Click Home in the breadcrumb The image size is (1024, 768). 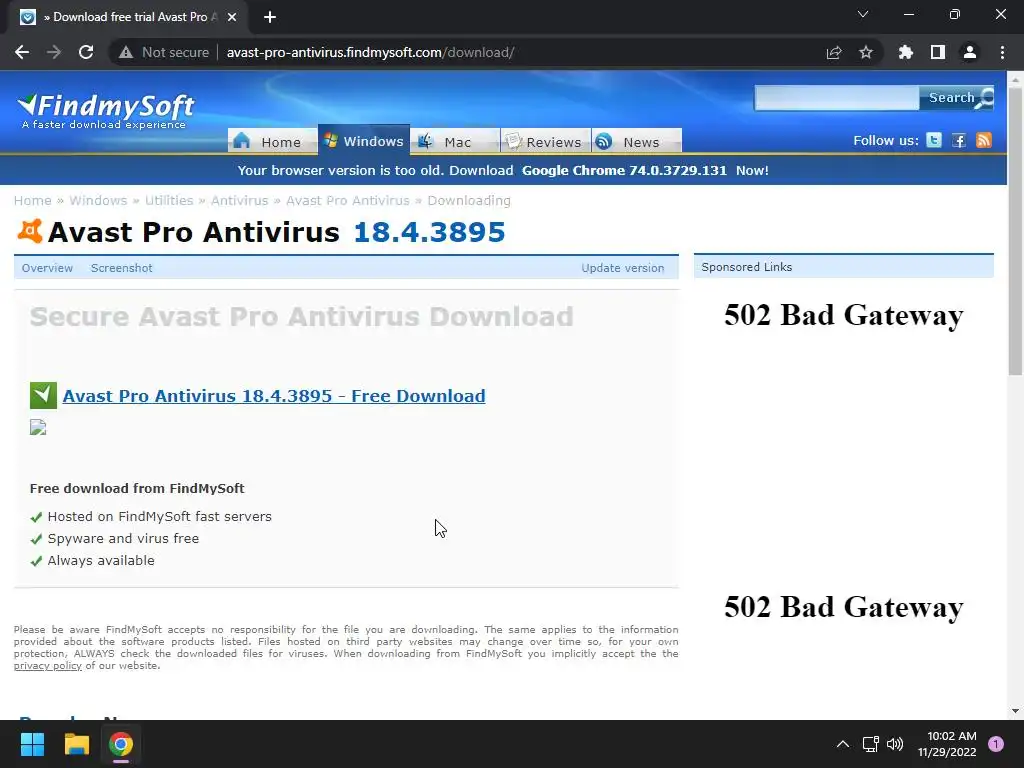point(33,200)
